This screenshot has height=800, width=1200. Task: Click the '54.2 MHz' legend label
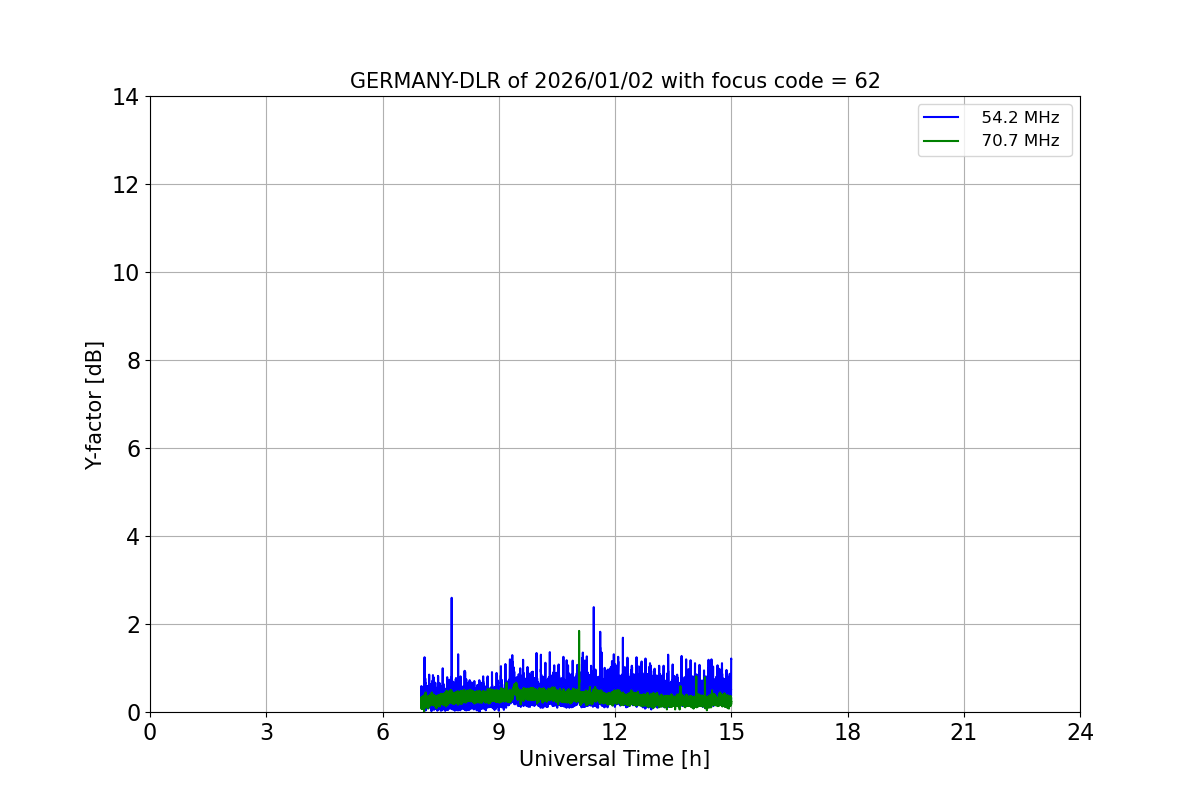point(1020,118)
